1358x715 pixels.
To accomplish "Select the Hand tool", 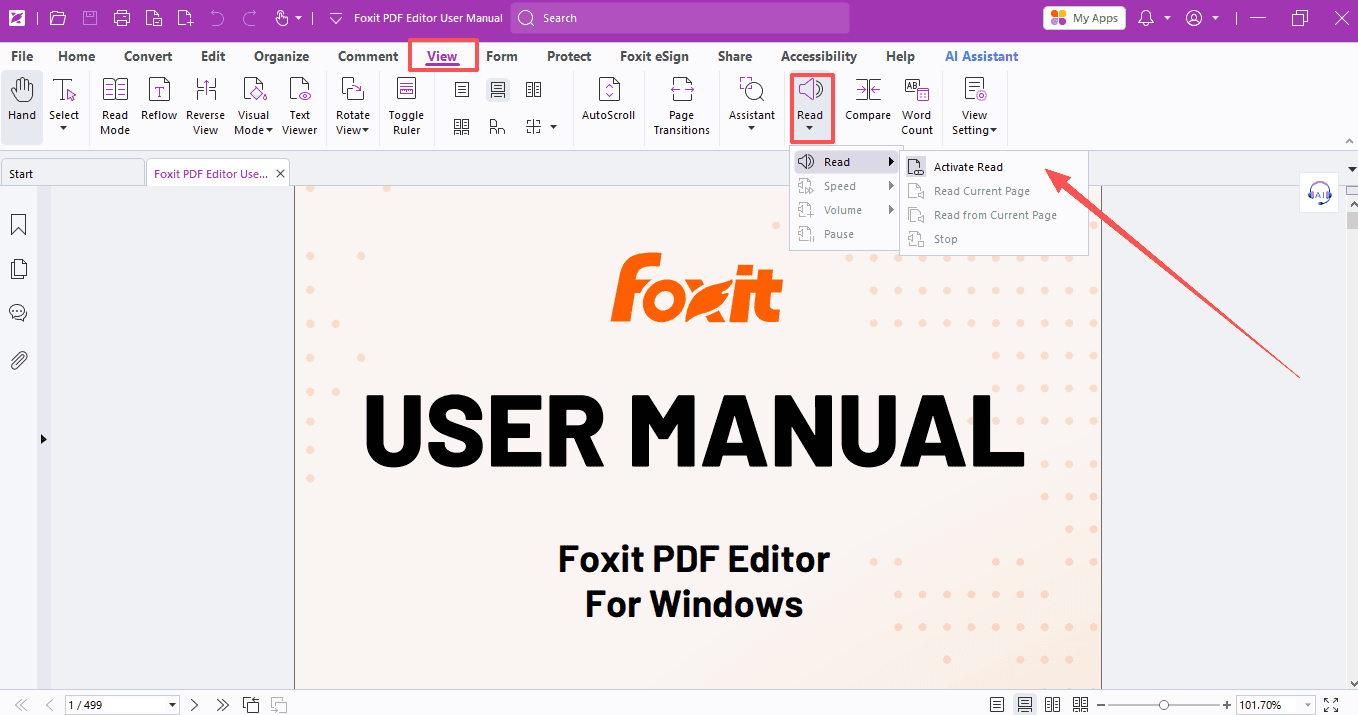I will 22,106.
